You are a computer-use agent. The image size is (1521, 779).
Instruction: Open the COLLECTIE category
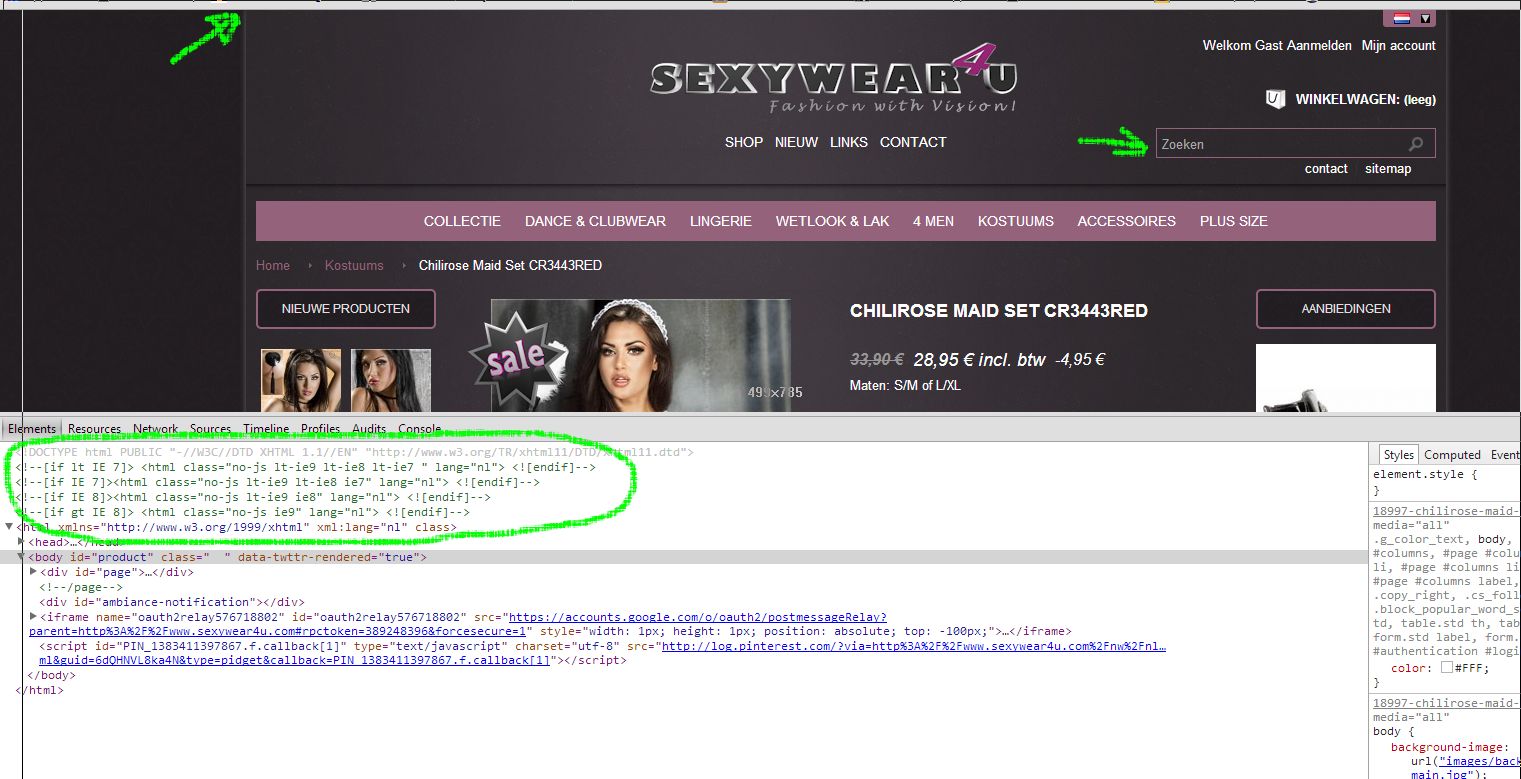tap(462, 221)
